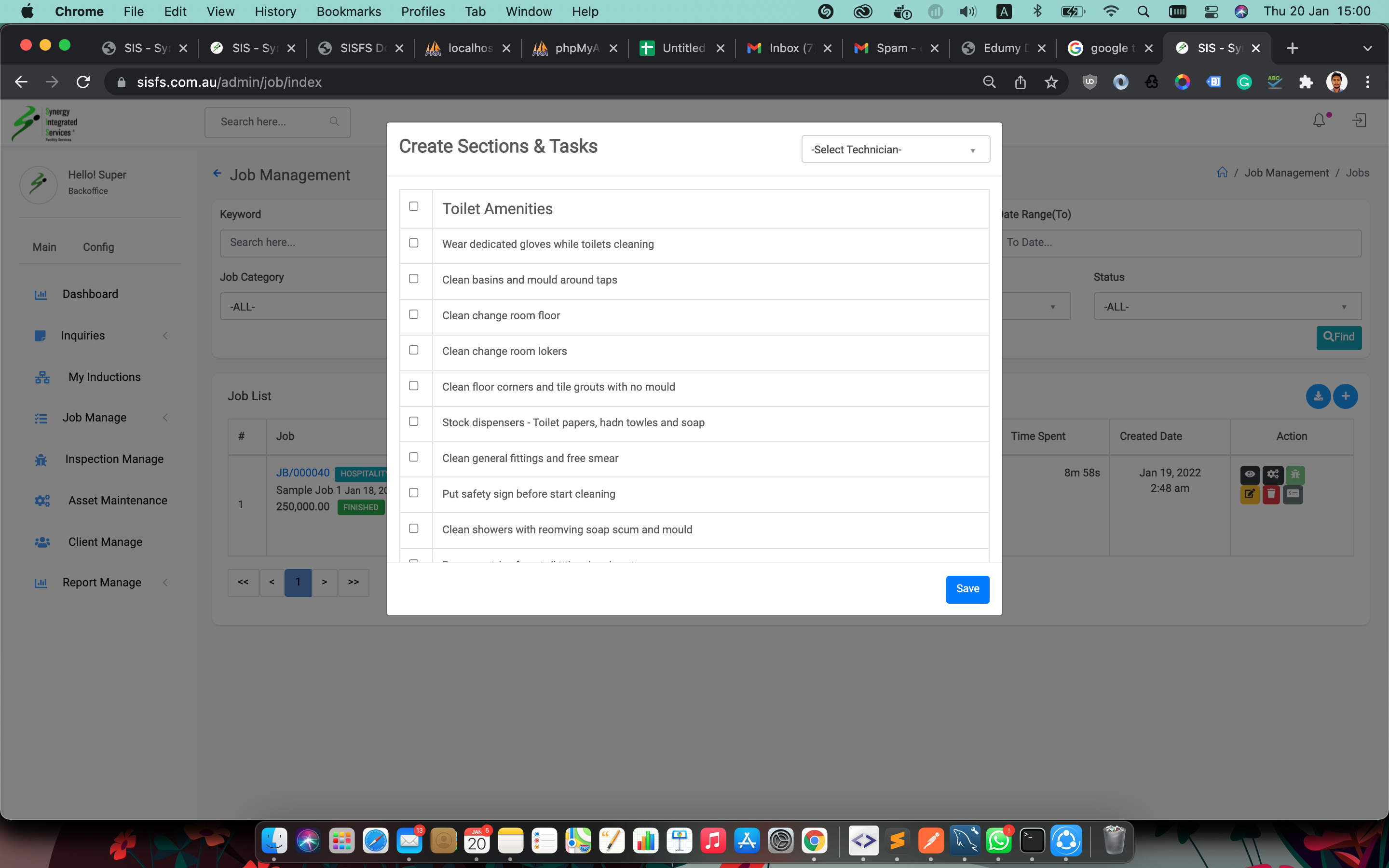Switch to the Config tab
This screenshot has width=1389, height=868.
(x=98, y=247)
